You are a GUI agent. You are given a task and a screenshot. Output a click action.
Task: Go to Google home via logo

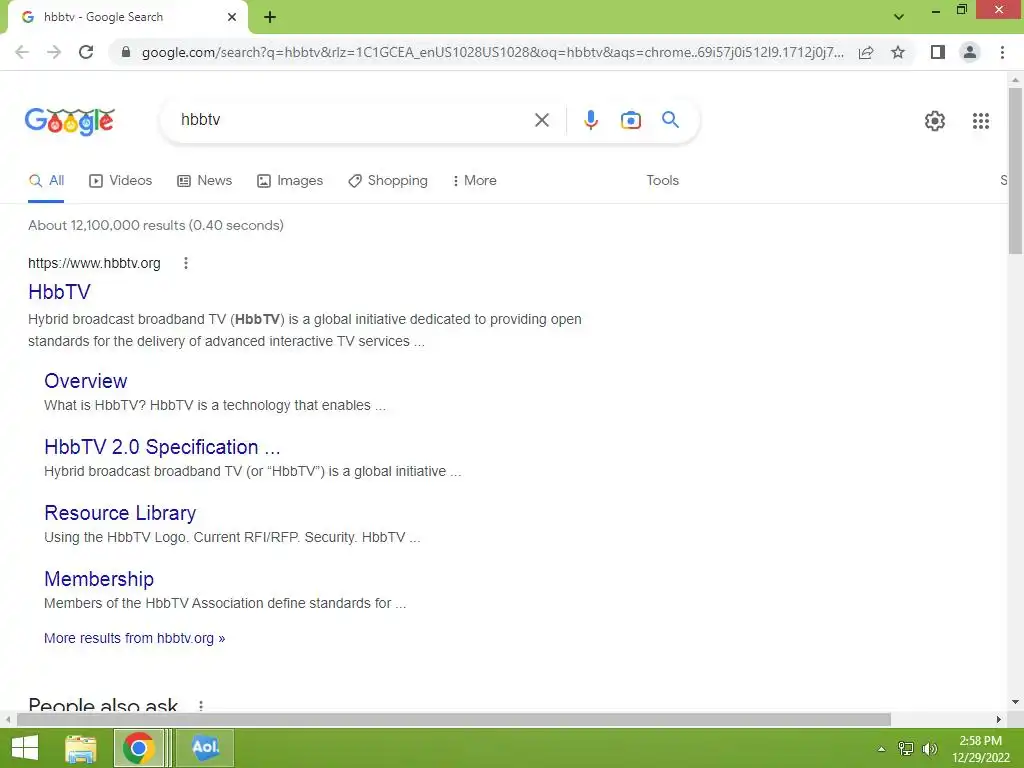tap(70, 121)
